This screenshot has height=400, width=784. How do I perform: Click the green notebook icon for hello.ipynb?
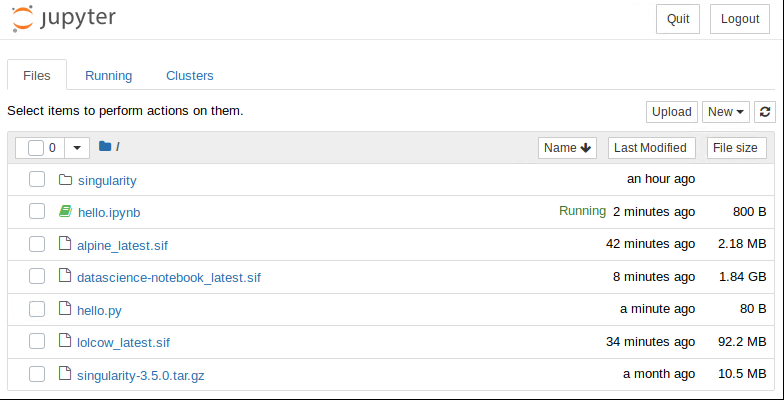tap(66, 212)
